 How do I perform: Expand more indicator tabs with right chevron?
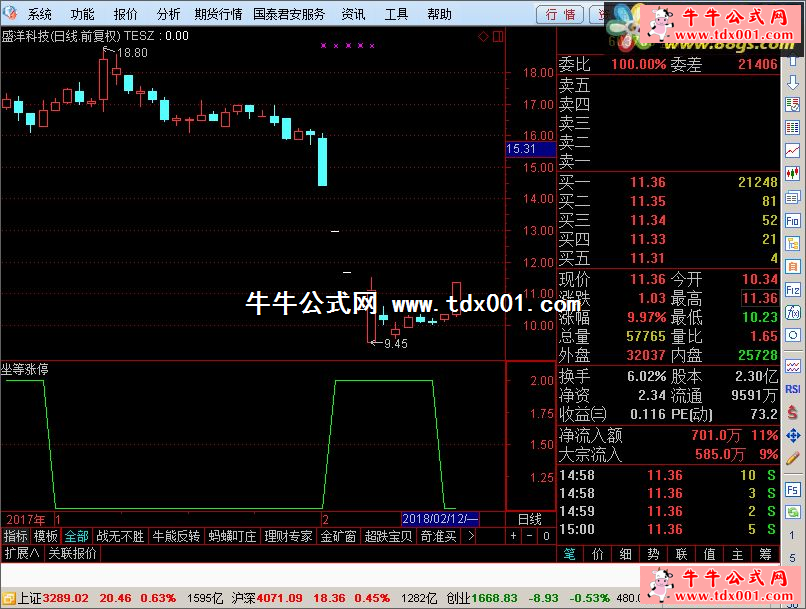click(x=471, y=536)
